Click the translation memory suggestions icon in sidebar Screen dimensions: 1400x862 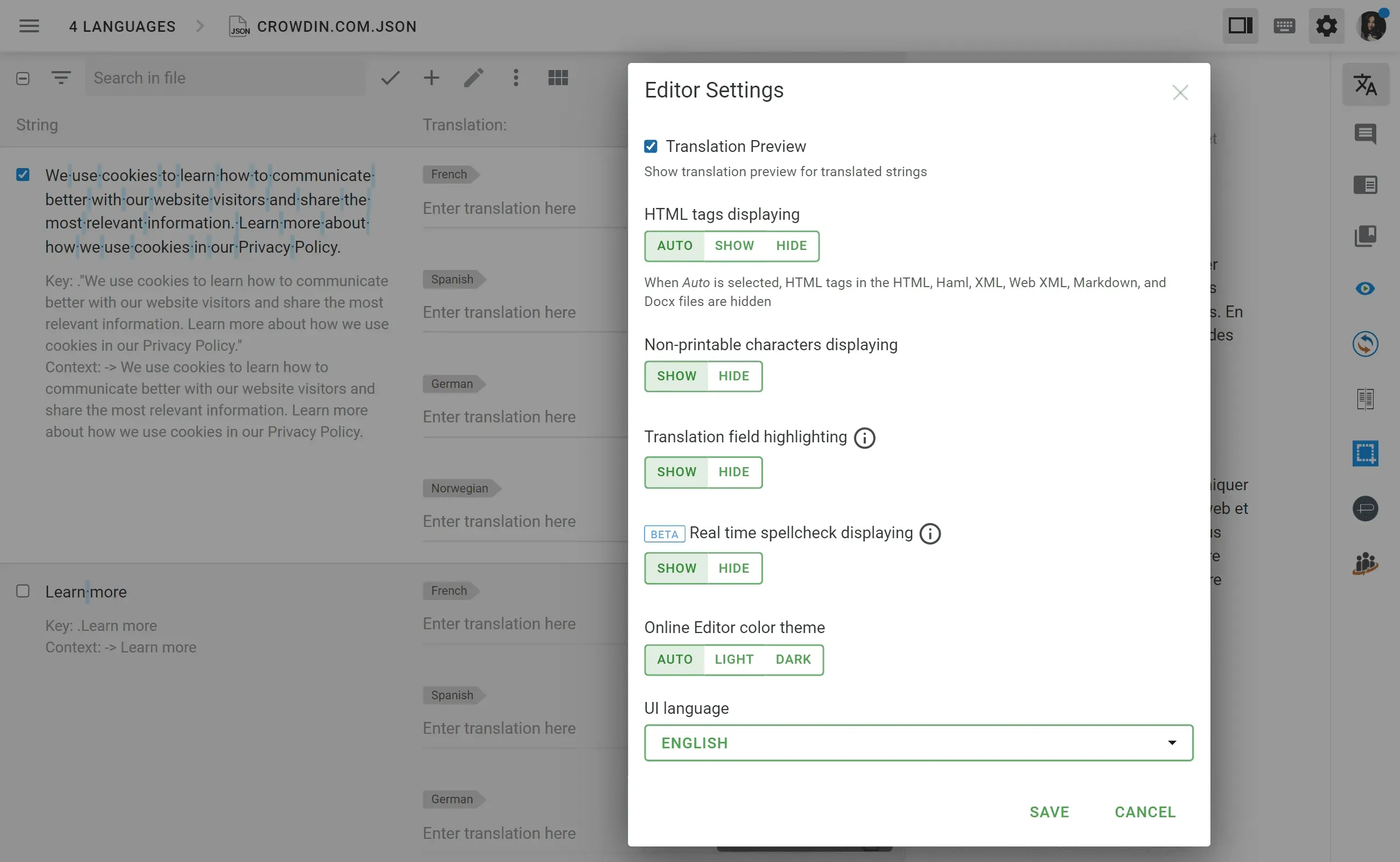point(1365,344)
